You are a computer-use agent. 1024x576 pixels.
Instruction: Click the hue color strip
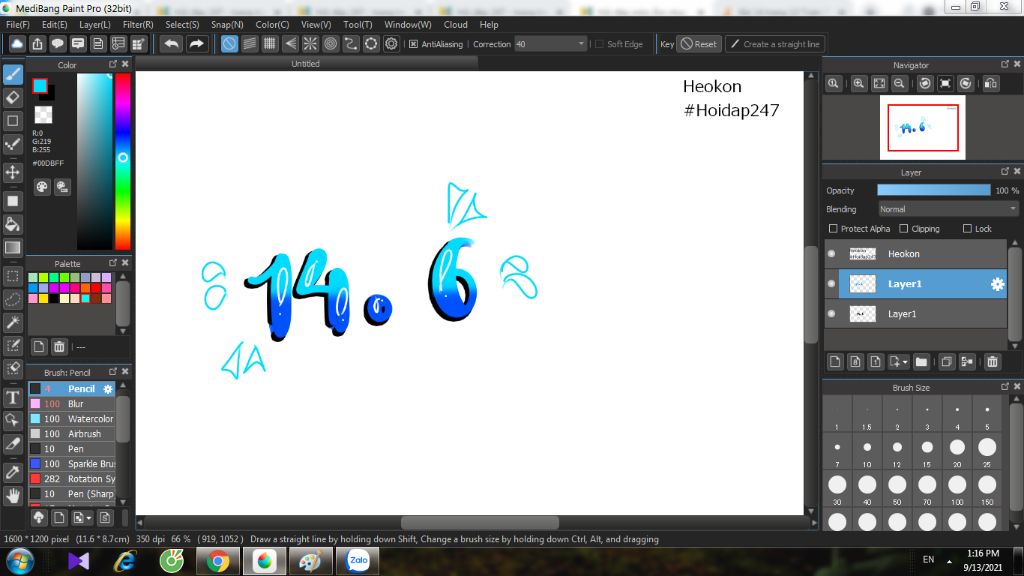(x=123, y=161)
